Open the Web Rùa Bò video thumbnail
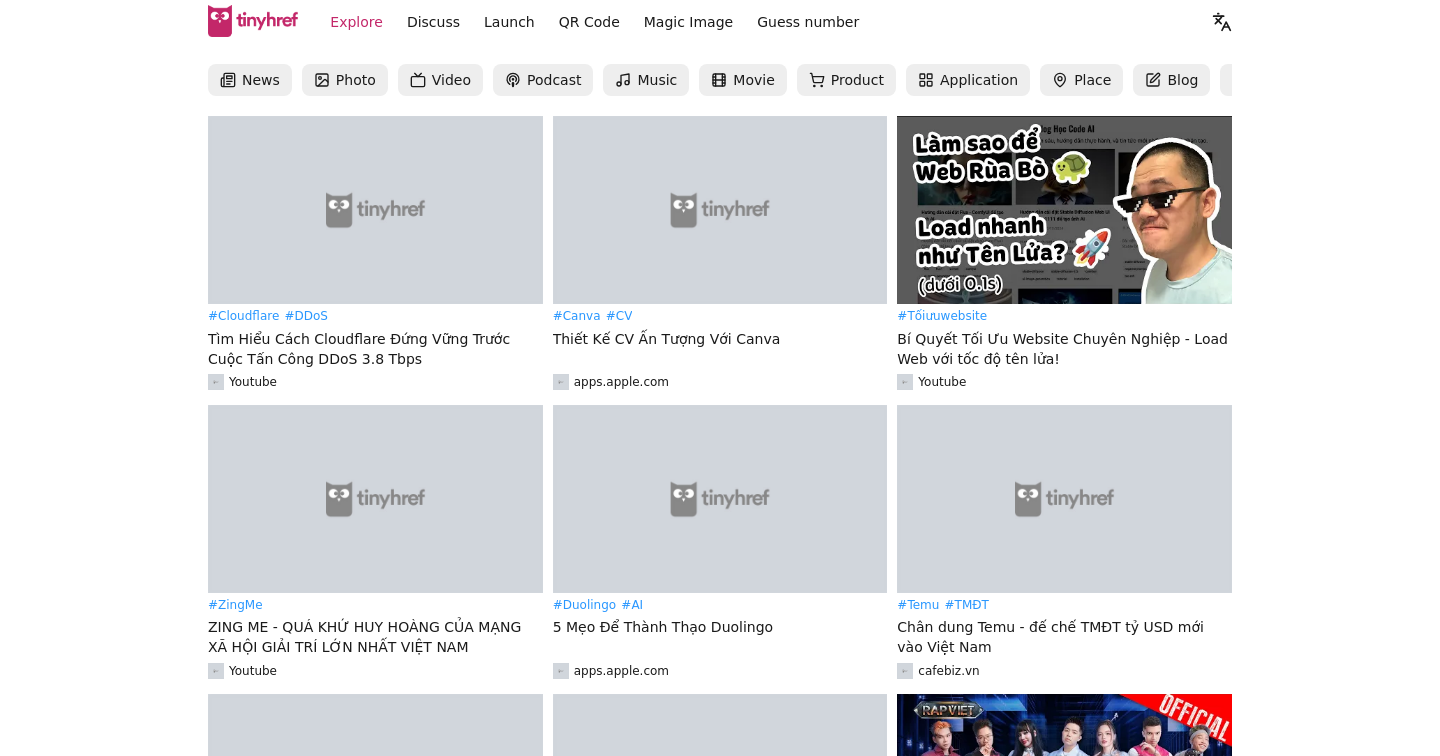This screenshot has width=1440, height=756. point(1064,210)
